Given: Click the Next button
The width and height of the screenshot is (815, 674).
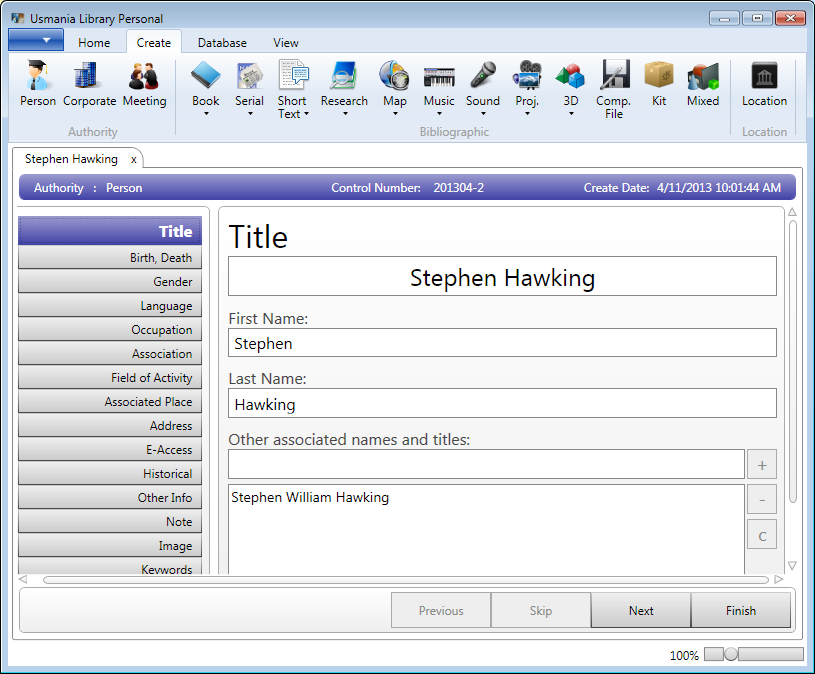Looking at the screenshot, I should tap(641, 610).
